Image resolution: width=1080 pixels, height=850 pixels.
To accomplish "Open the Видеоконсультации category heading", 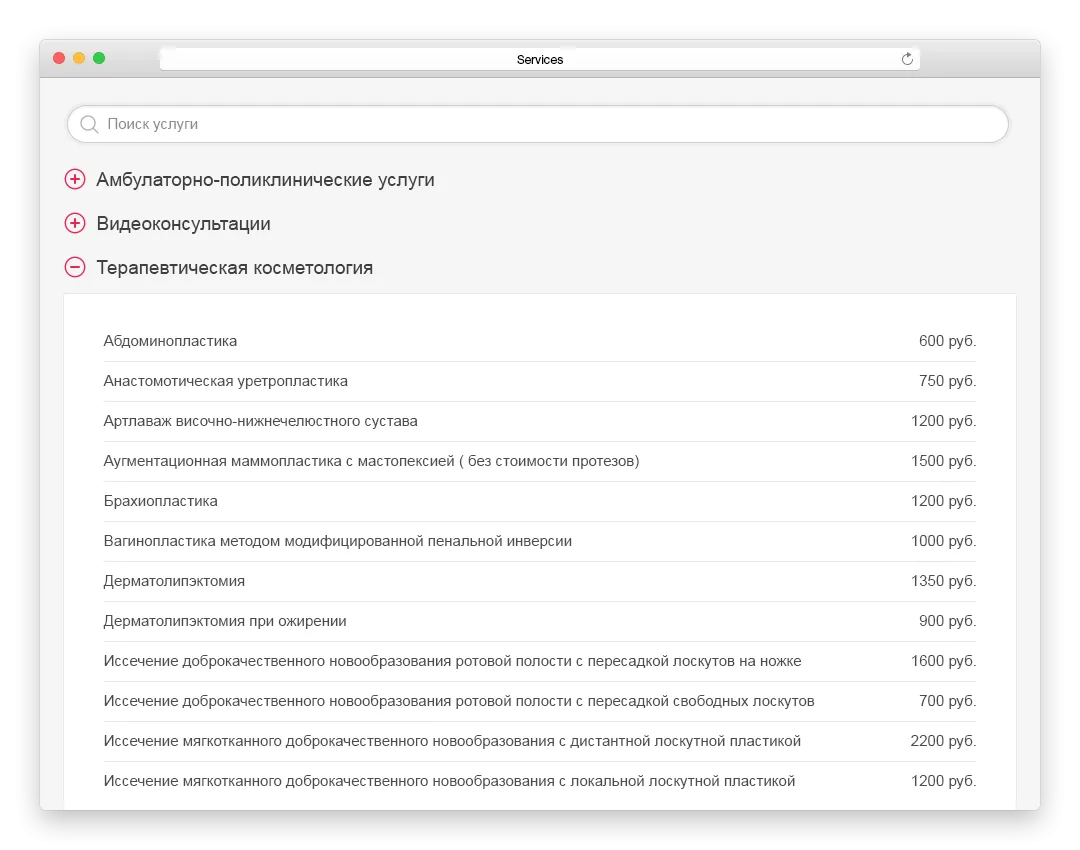I will pos(183,224).
